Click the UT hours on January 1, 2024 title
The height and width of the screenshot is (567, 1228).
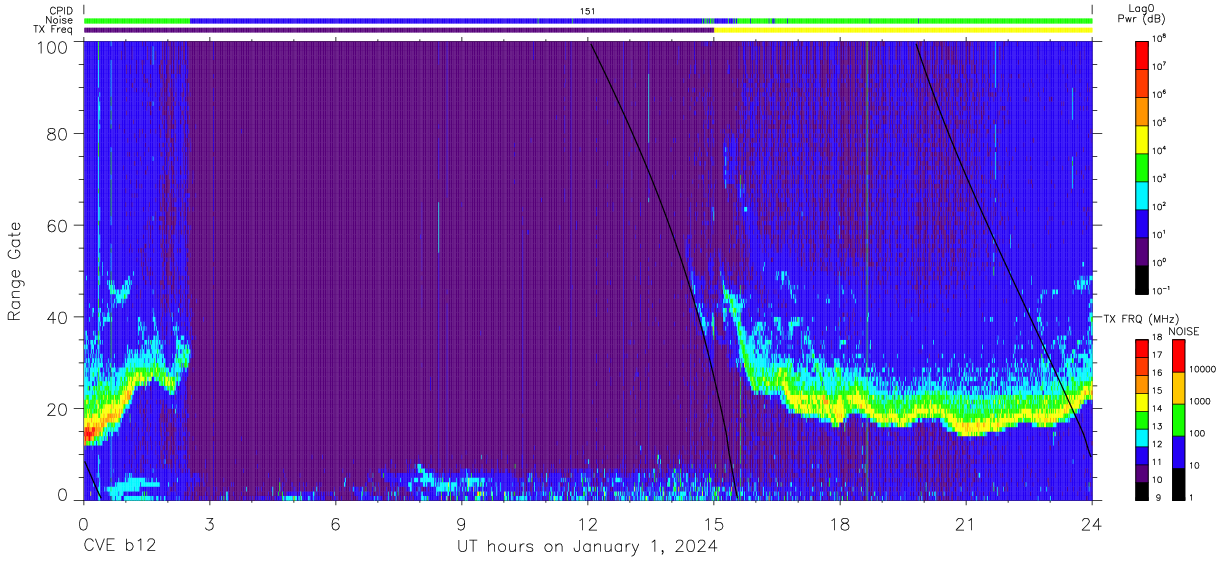tap(587, 547)
